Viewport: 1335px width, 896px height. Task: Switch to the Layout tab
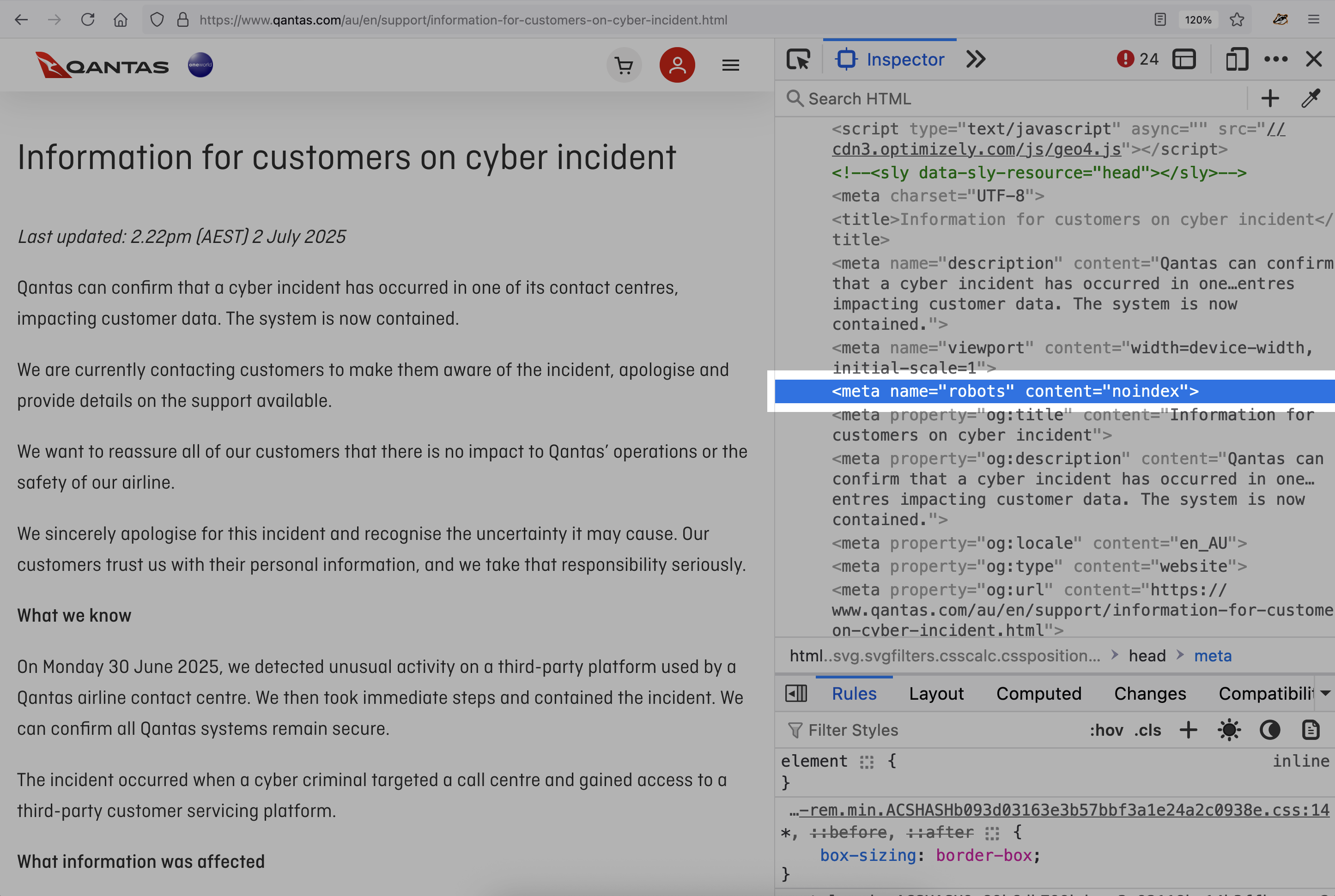936,694
